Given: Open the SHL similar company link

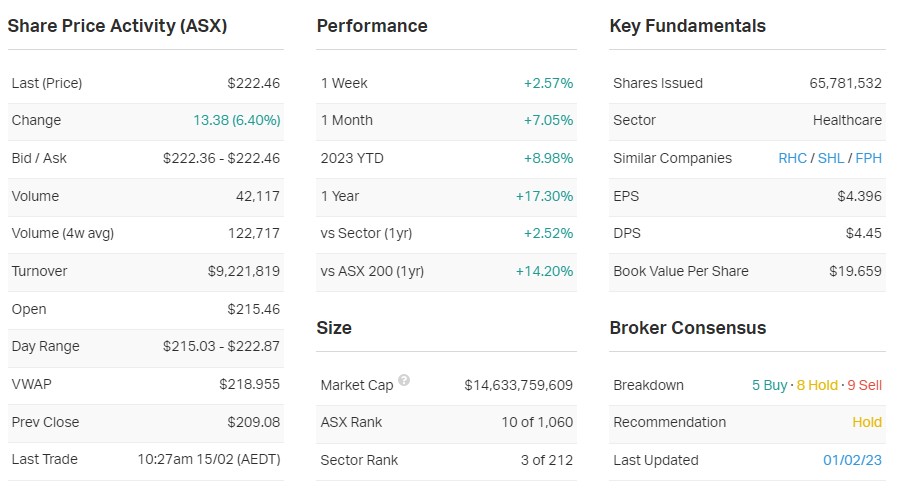Looking at the screenshot, I should [830, 158].
